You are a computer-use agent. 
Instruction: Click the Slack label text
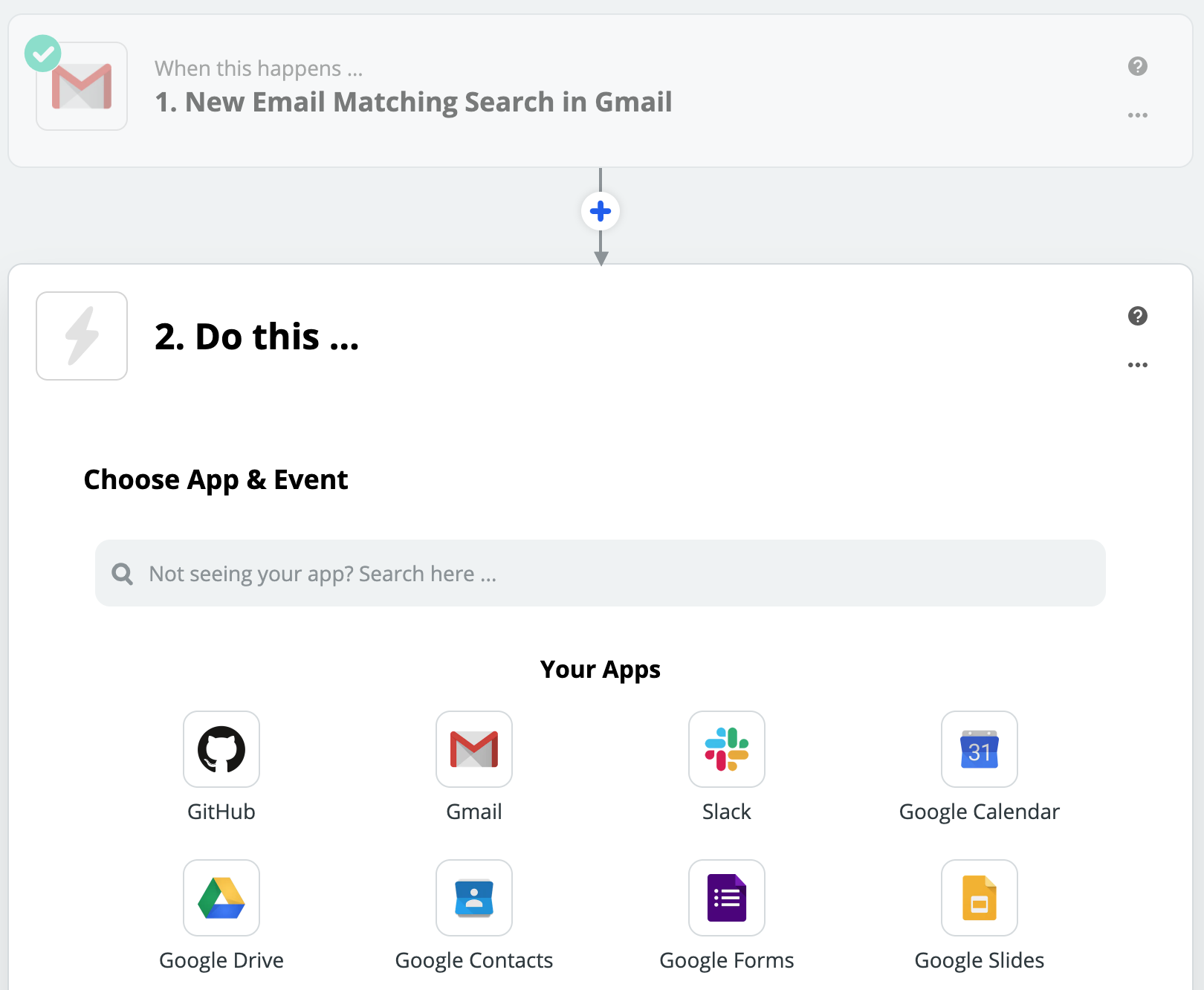[x=727, y=812]
